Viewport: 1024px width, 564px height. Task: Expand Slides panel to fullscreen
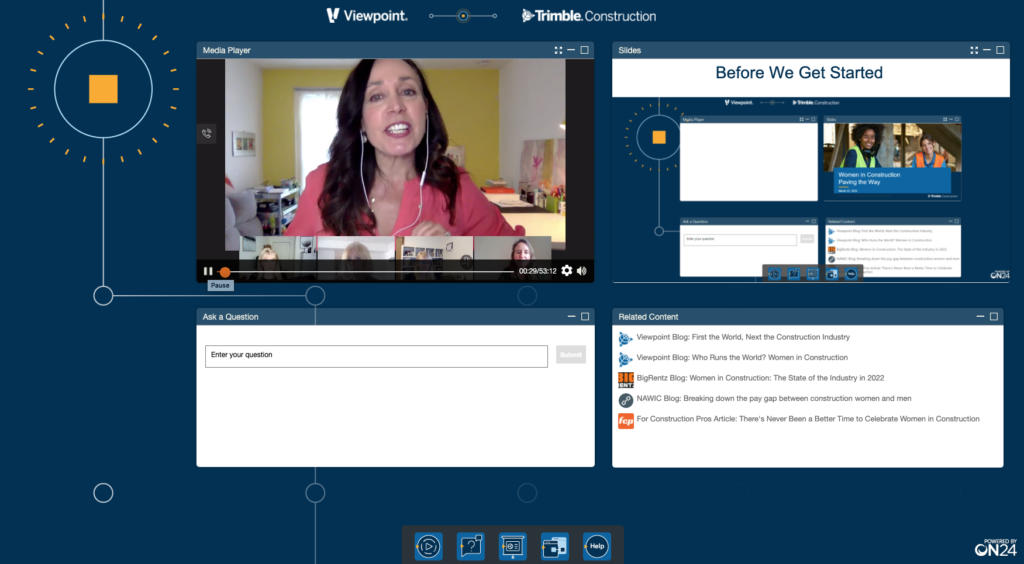974,50
